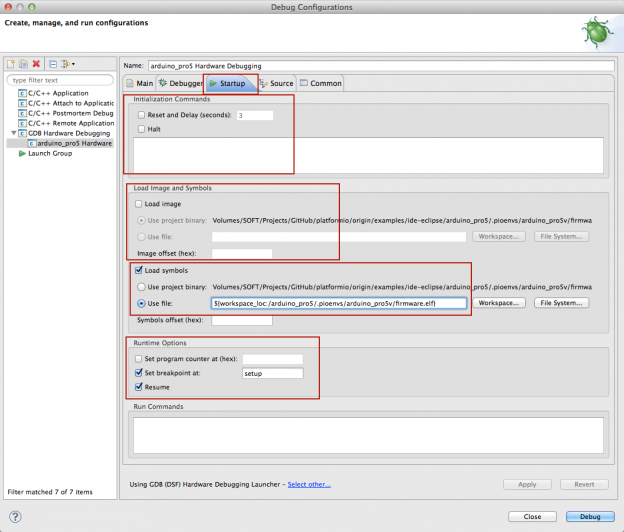Image resolution: width=624 pixels, height=532 pixels.
Task: Click the Duplicate launch configuration icon
Action: coord(23,64)
